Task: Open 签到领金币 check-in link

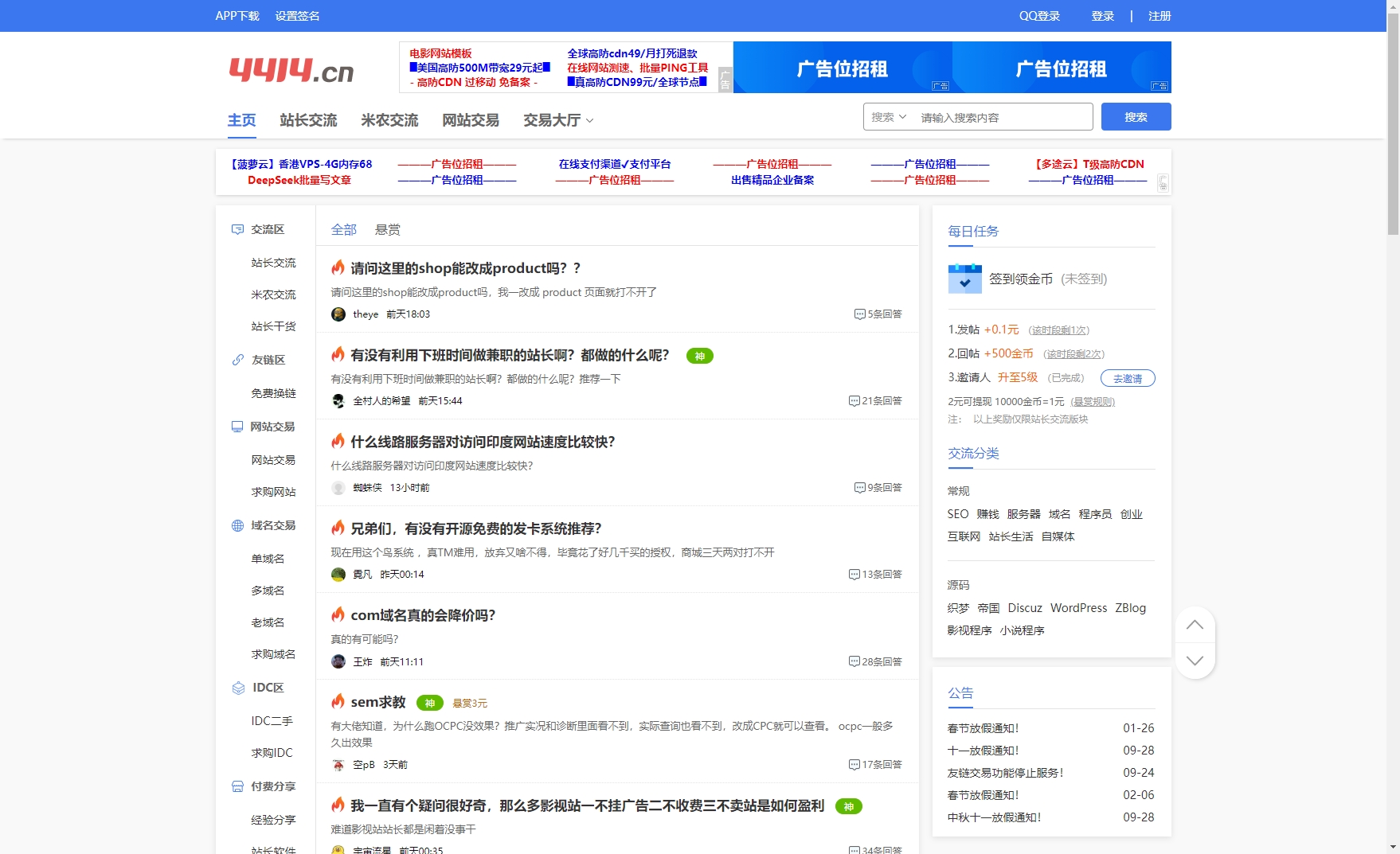Action: pyautogui.click(x=1021, y=279)
